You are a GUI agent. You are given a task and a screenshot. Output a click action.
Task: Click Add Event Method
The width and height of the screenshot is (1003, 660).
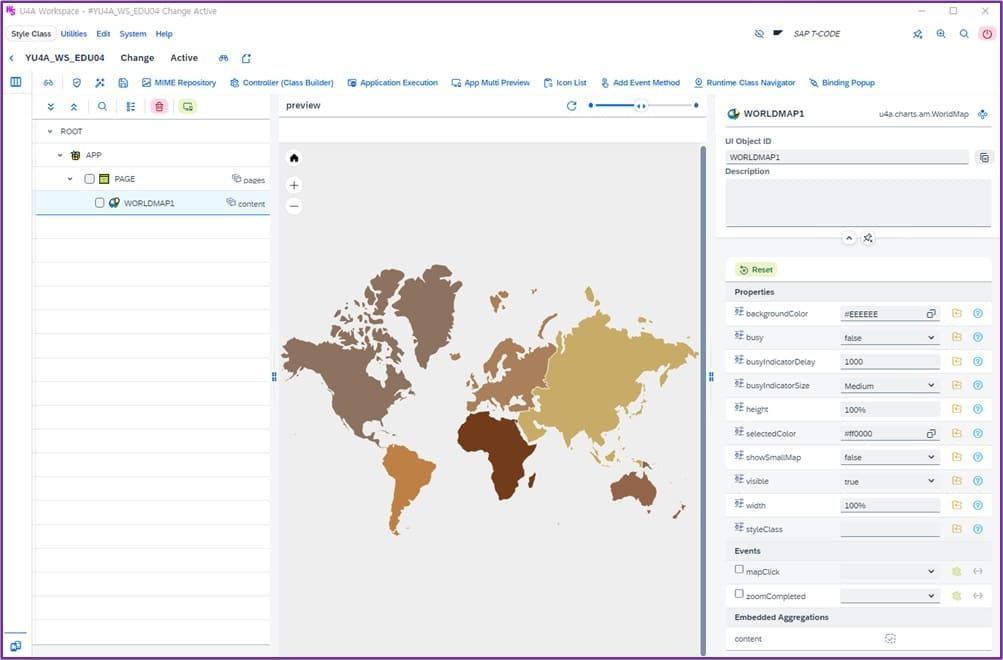click(x=640, y=82)
